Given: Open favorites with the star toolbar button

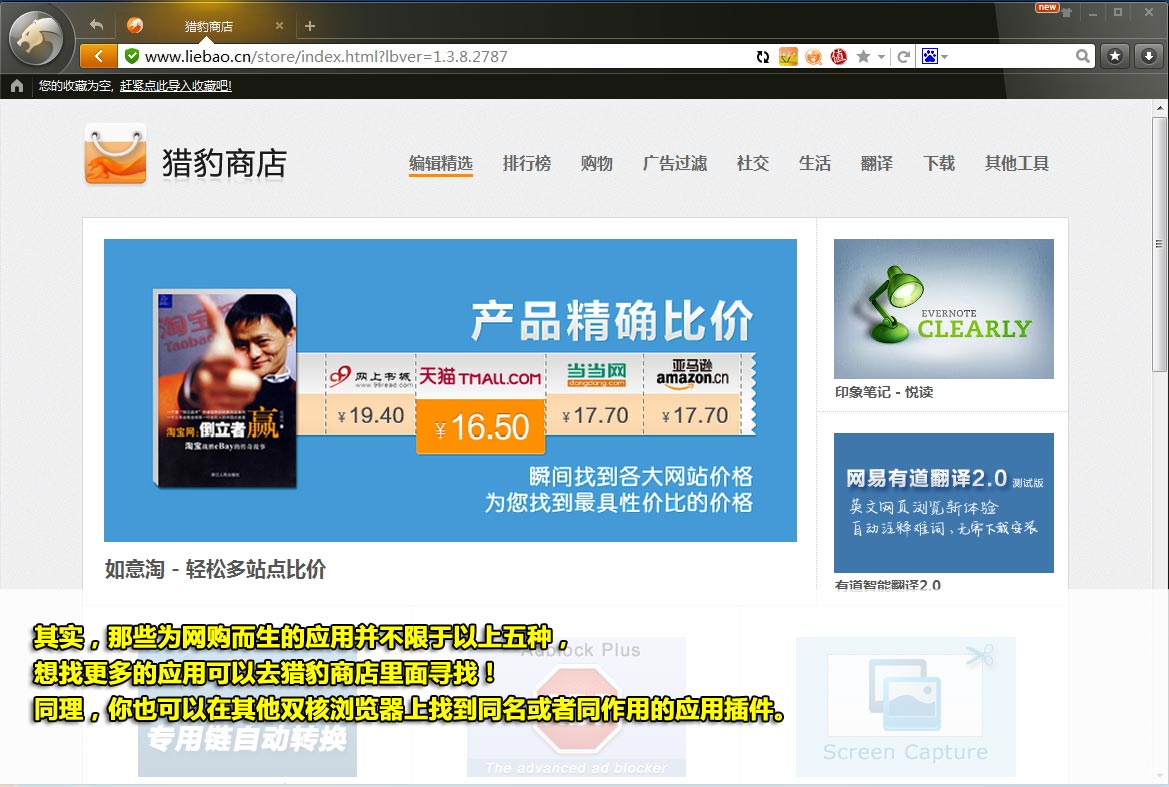Looking at the screenshot, I should coord(1115,56).
